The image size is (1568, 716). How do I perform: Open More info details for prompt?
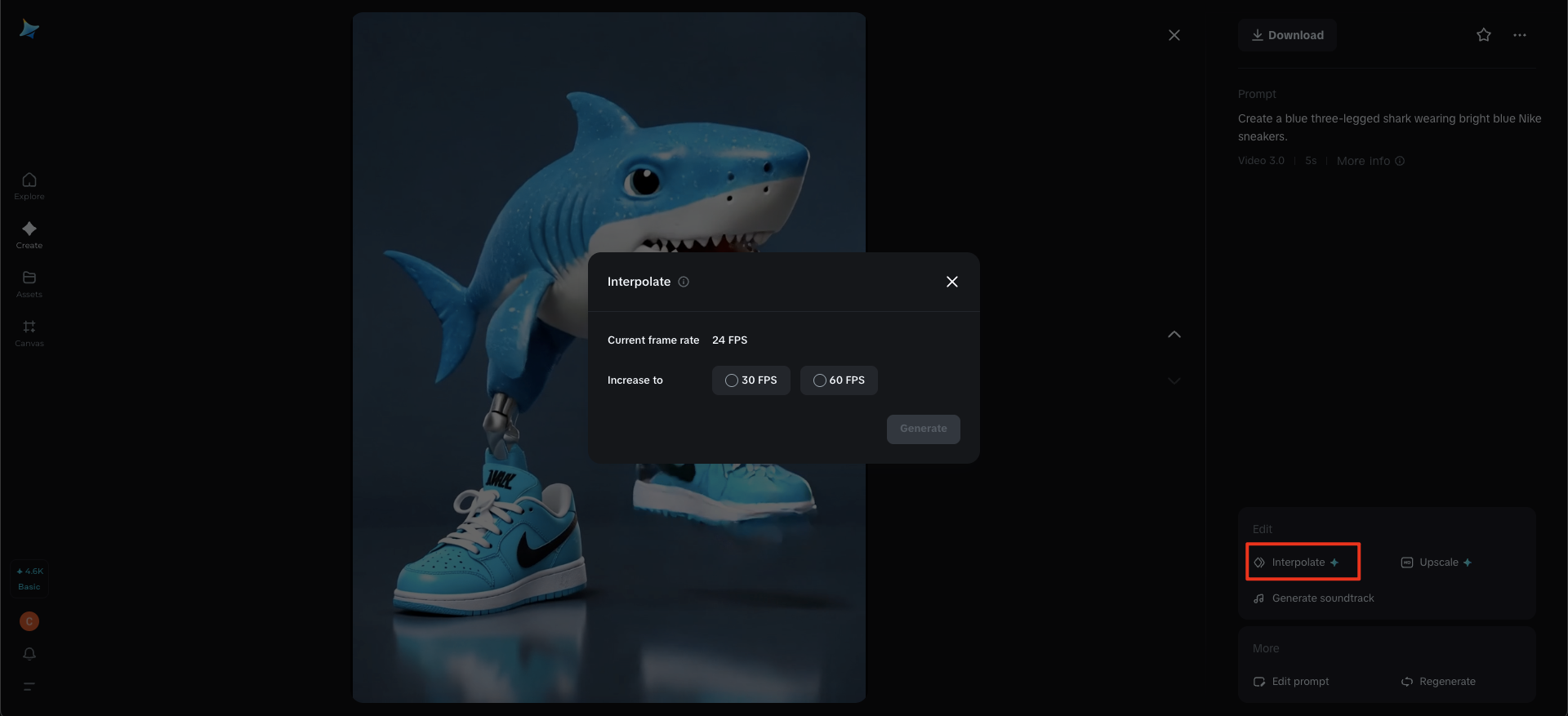[x=1370, y=161]
